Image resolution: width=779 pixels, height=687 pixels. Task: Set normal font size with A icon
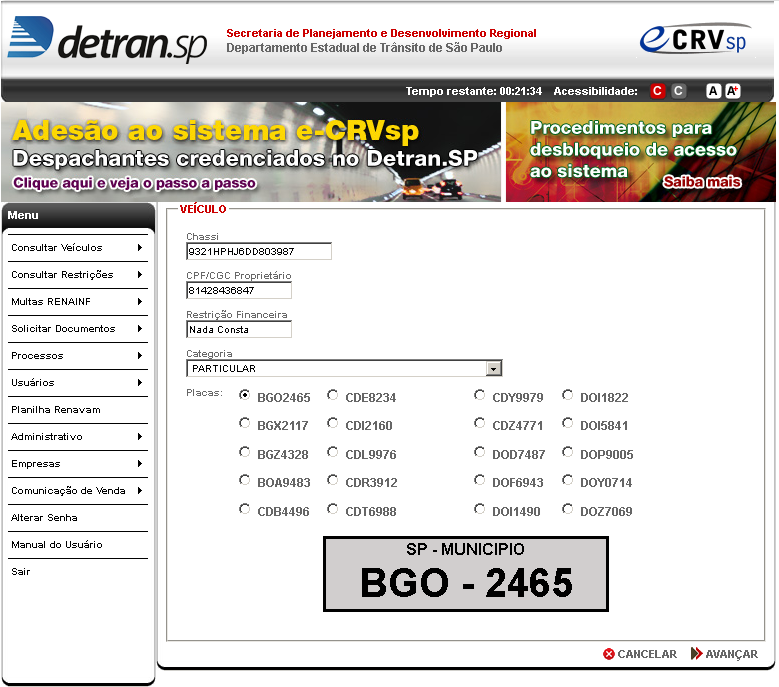(713, 91)
